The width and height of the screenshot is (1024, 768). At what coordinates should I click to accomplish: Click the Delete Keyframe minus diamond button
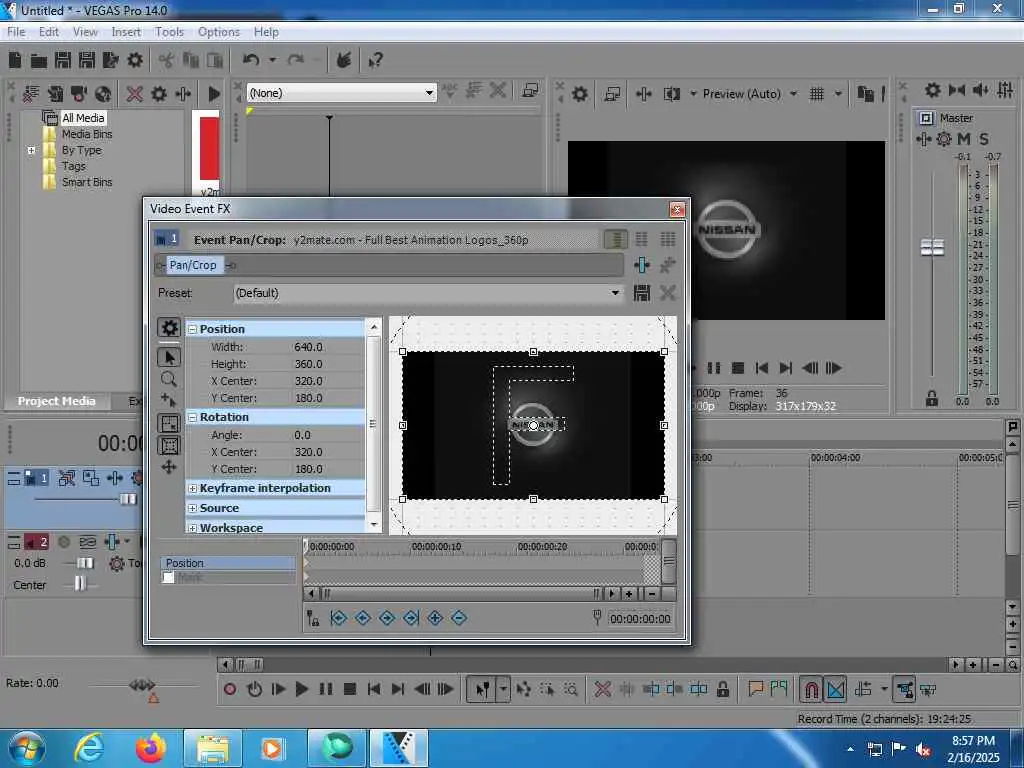pyautogui.click(x=459, y=618)
